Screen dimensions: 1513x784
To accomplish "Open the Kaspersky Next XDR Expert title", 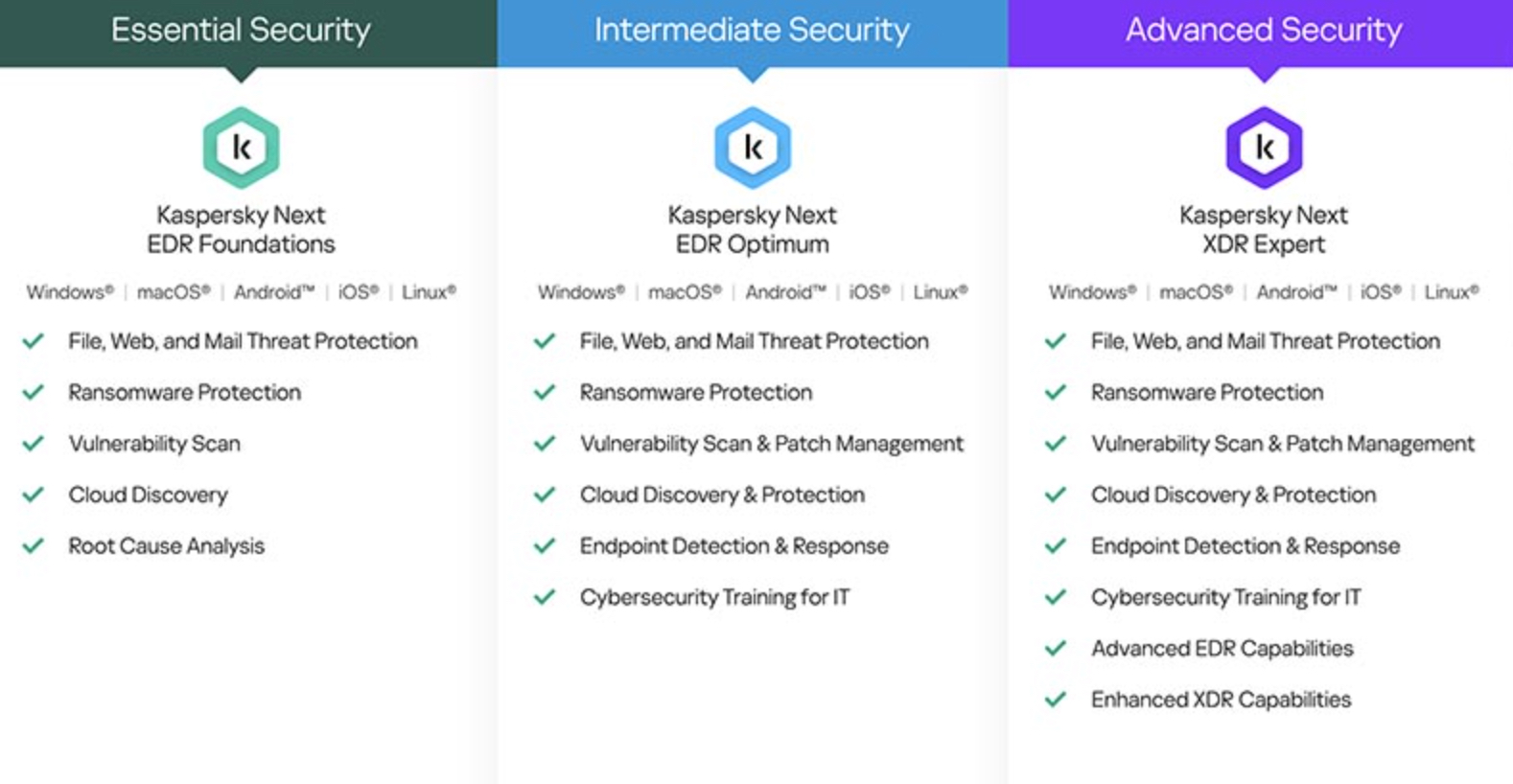I will click(x=1264, y=229).
